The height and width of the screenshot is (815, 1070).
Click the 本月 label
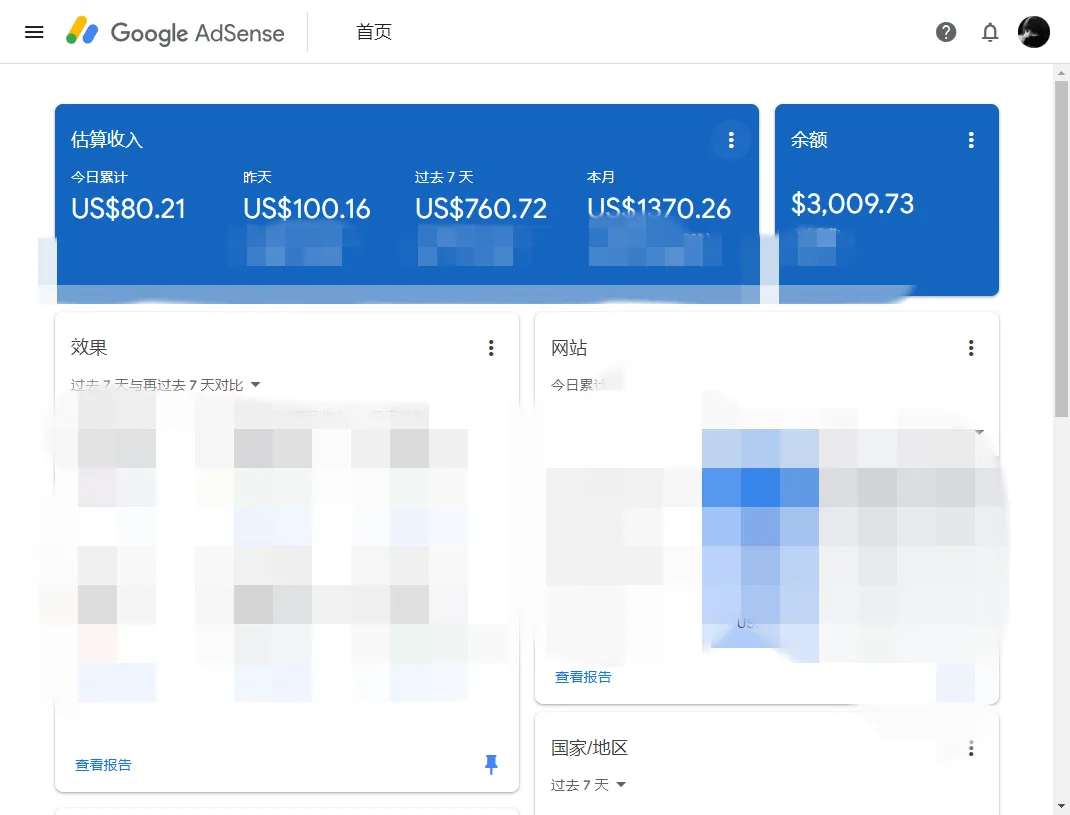601,177
